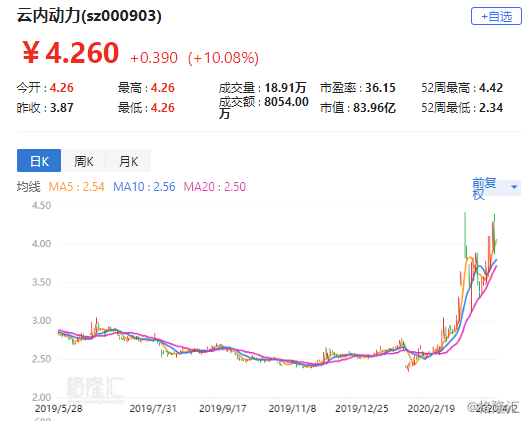The height and width of the screenshot is (421, 527).
Task: Click the 2019/7/31 date on the x-axis
Action: pos(153,409)
